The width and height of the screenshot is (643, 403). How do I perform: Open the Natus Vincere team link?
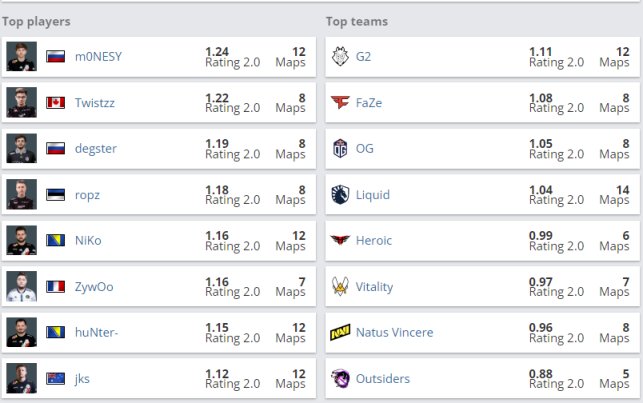(x=394, y=332)
